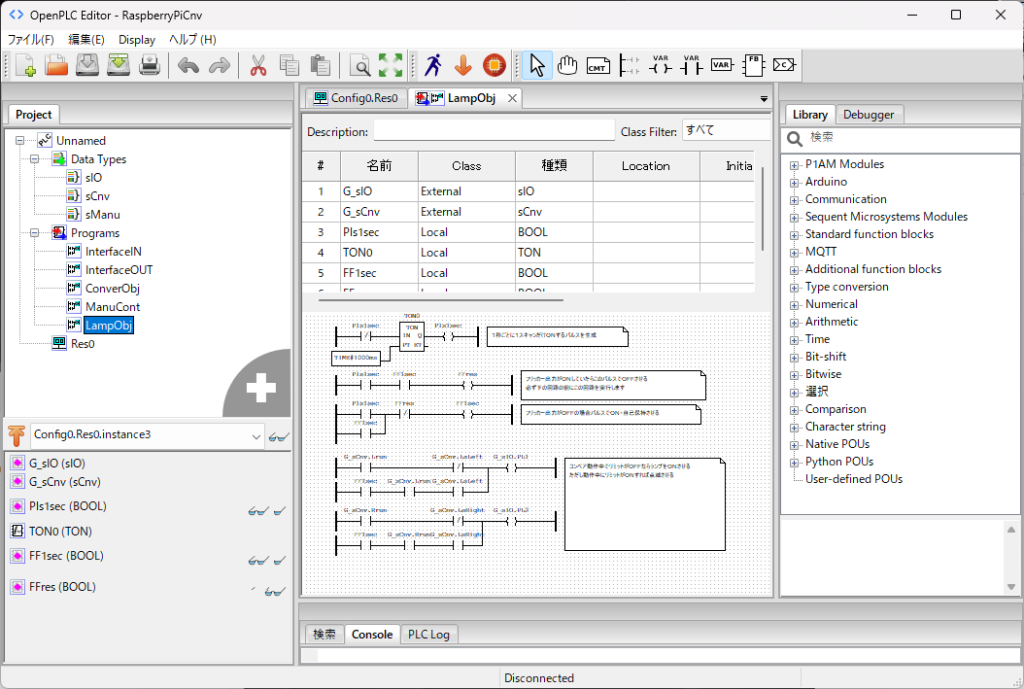Select InterfaceOUT program in tree
Screen dimensions: 1024x689
119,270
